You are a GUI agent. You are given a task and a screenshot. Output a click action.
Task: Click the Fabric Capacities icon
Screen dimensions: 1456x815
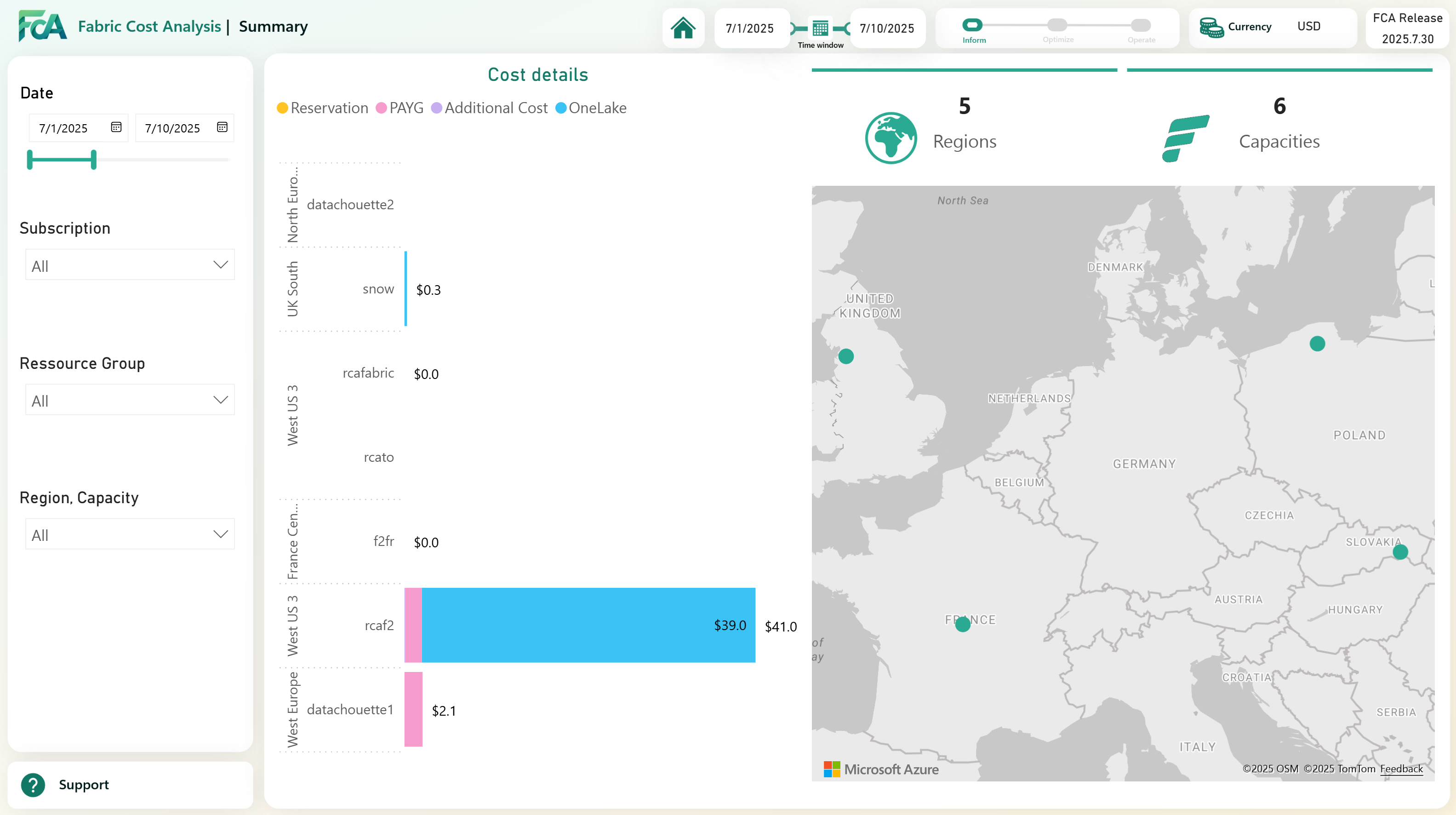(x=1185, y=138)
